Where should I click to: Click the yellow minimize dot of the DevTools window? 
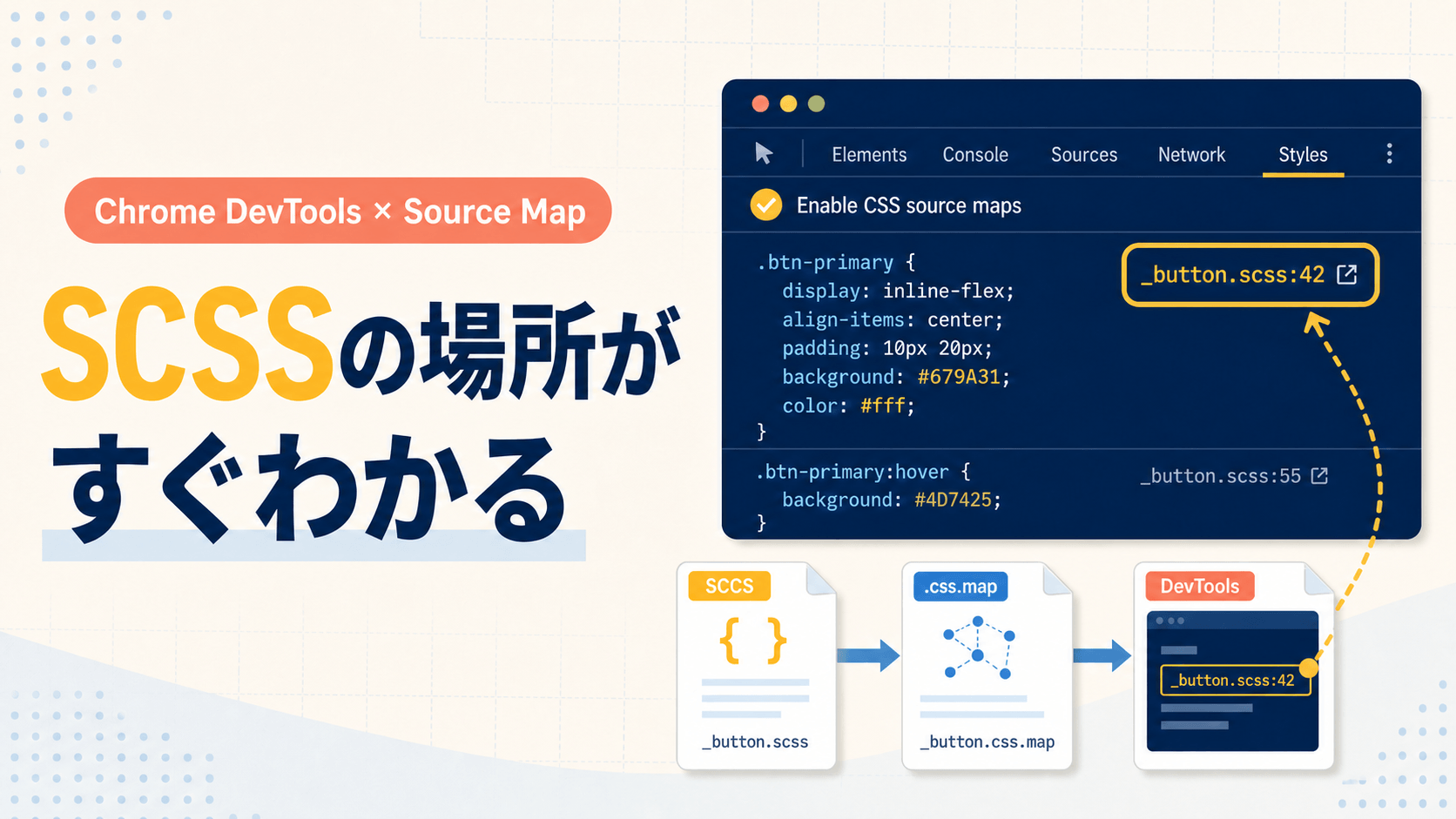(x=788, y=104)
